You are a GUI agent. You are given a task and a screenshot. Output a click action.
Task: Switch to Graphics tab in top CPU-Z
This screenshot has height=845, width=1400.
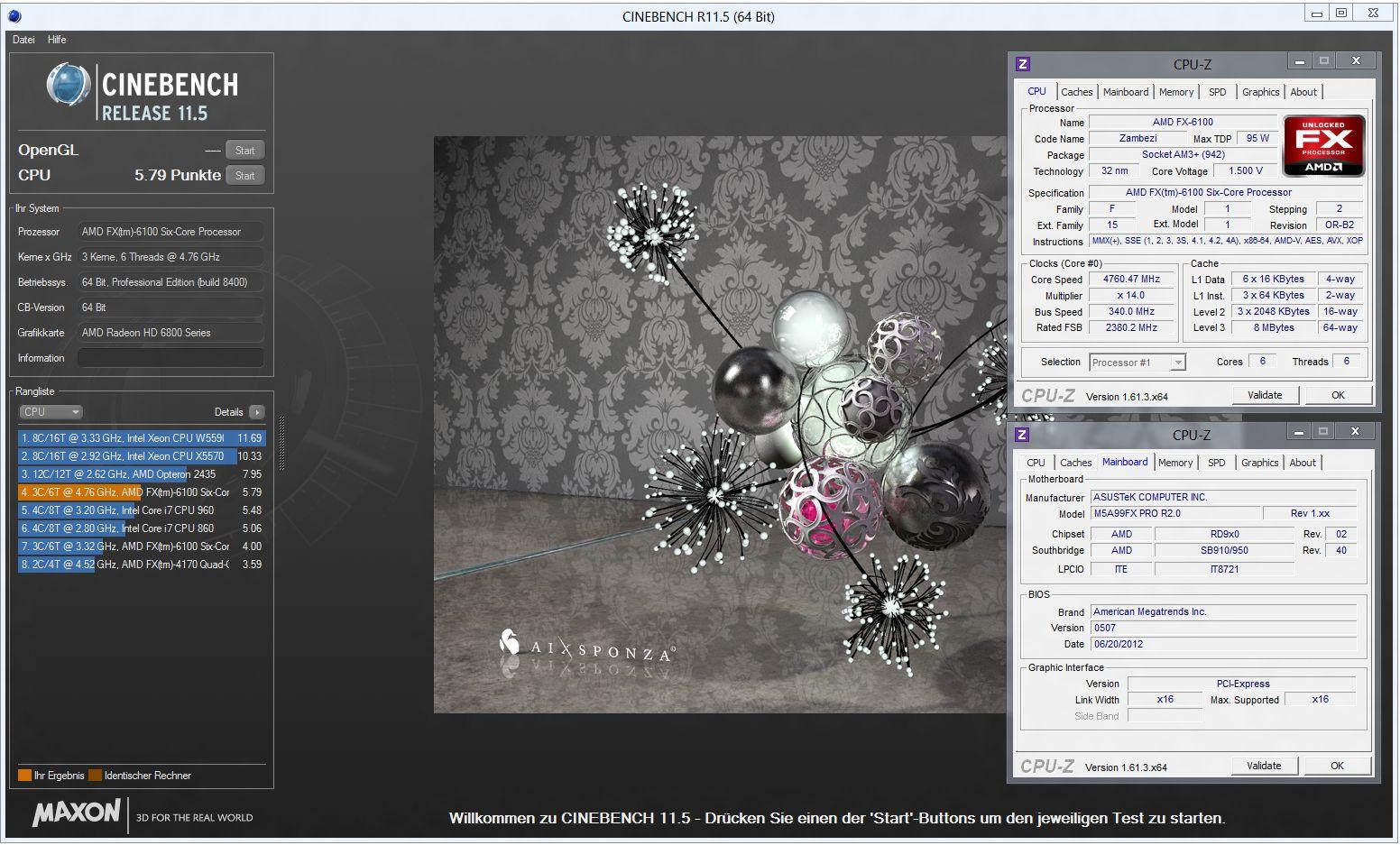1260,92
